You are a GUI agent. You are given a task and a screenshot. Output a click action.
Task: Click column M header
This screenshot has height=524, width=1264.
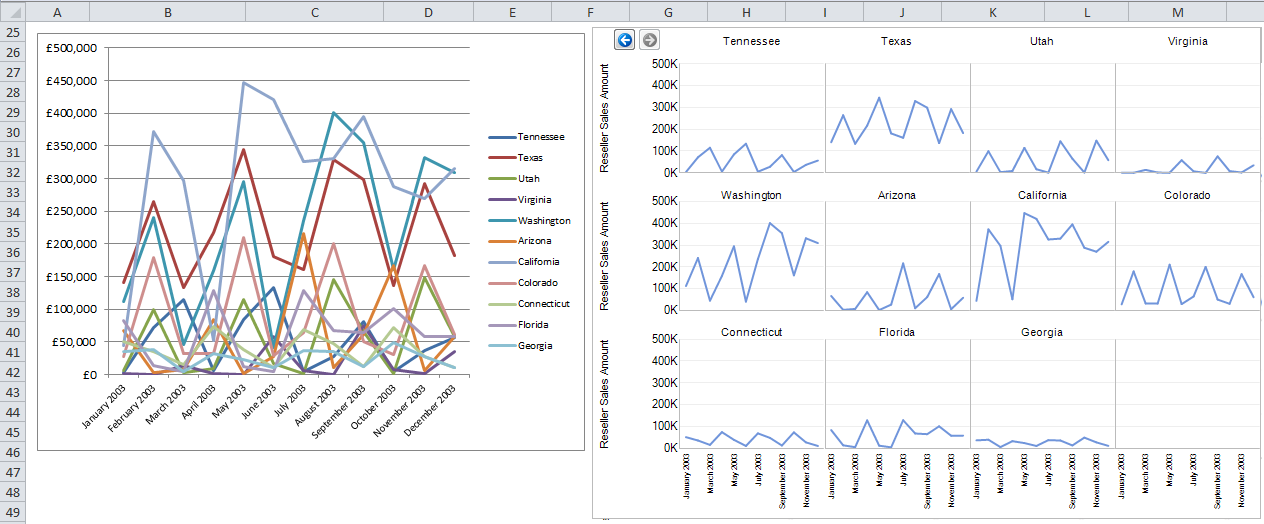(1177, 12)
